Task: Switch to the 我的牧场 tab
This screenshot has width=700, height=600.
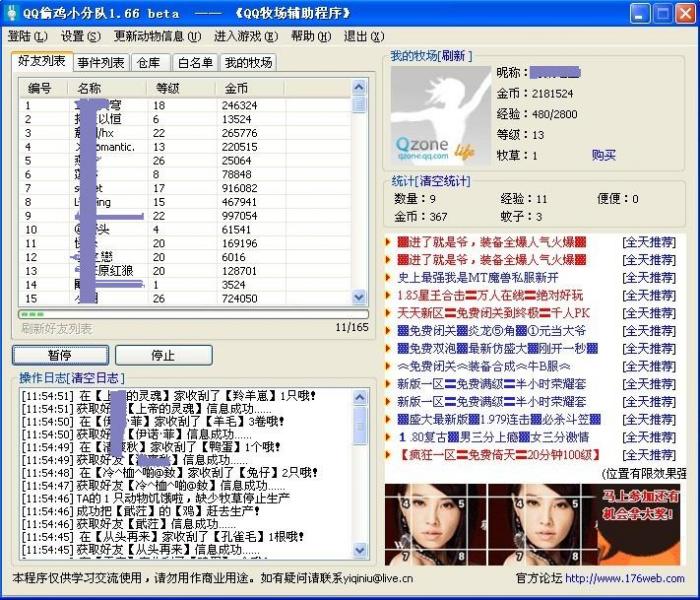Action: tap(249, 62)
